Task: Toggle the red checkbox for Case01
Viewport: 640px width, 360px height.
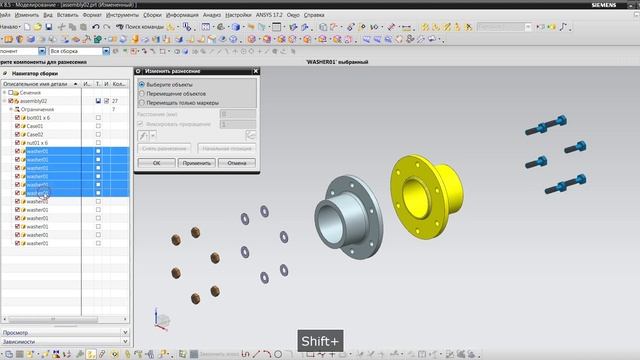Action: (x=17, y=126)
